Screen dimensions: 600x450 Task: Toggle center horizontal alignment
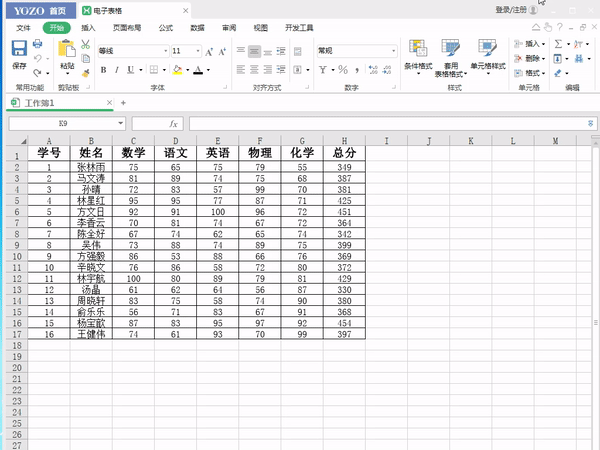click(x=255, y=70)
